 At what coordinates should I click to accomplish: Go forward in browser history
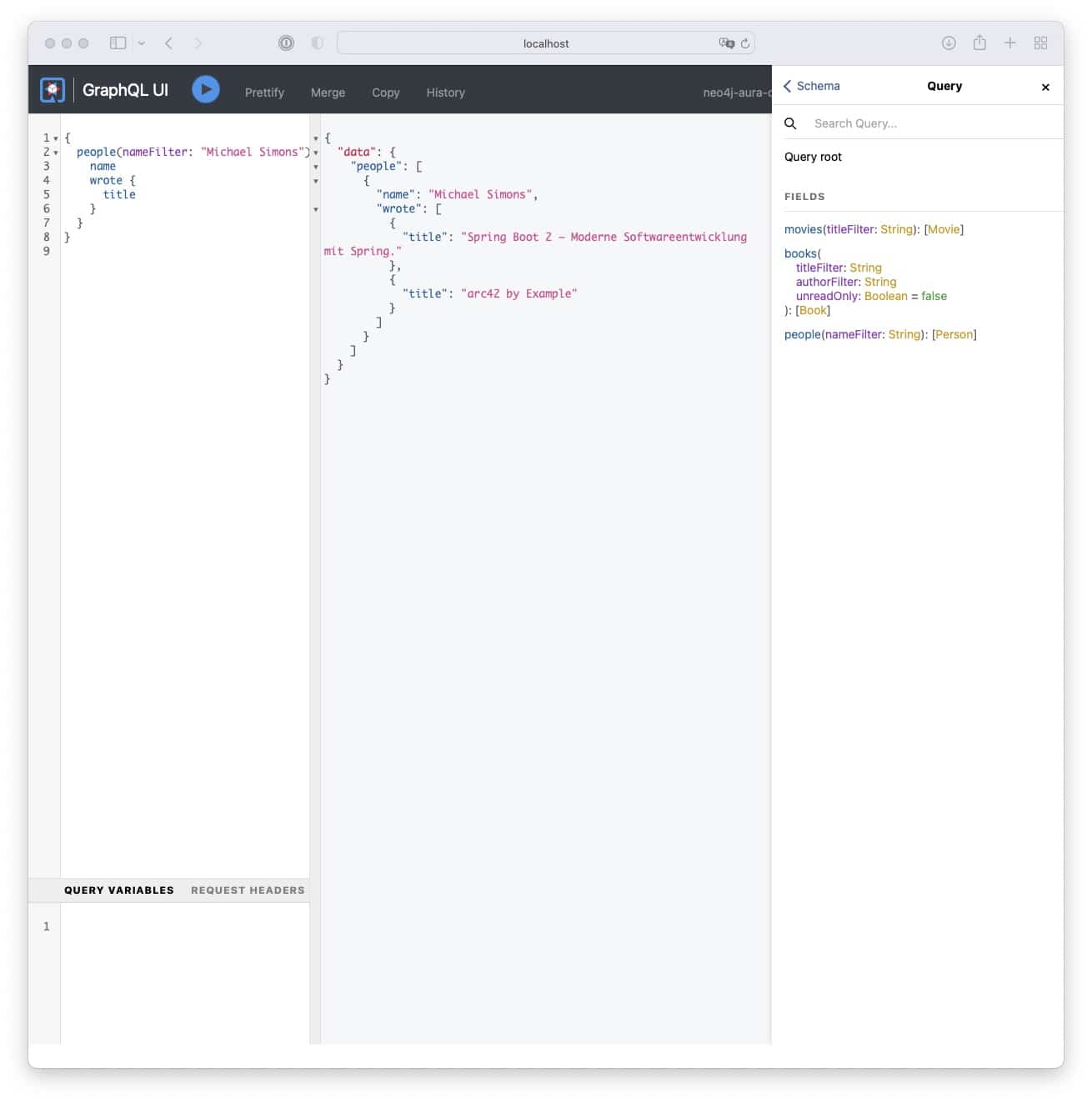198,43
